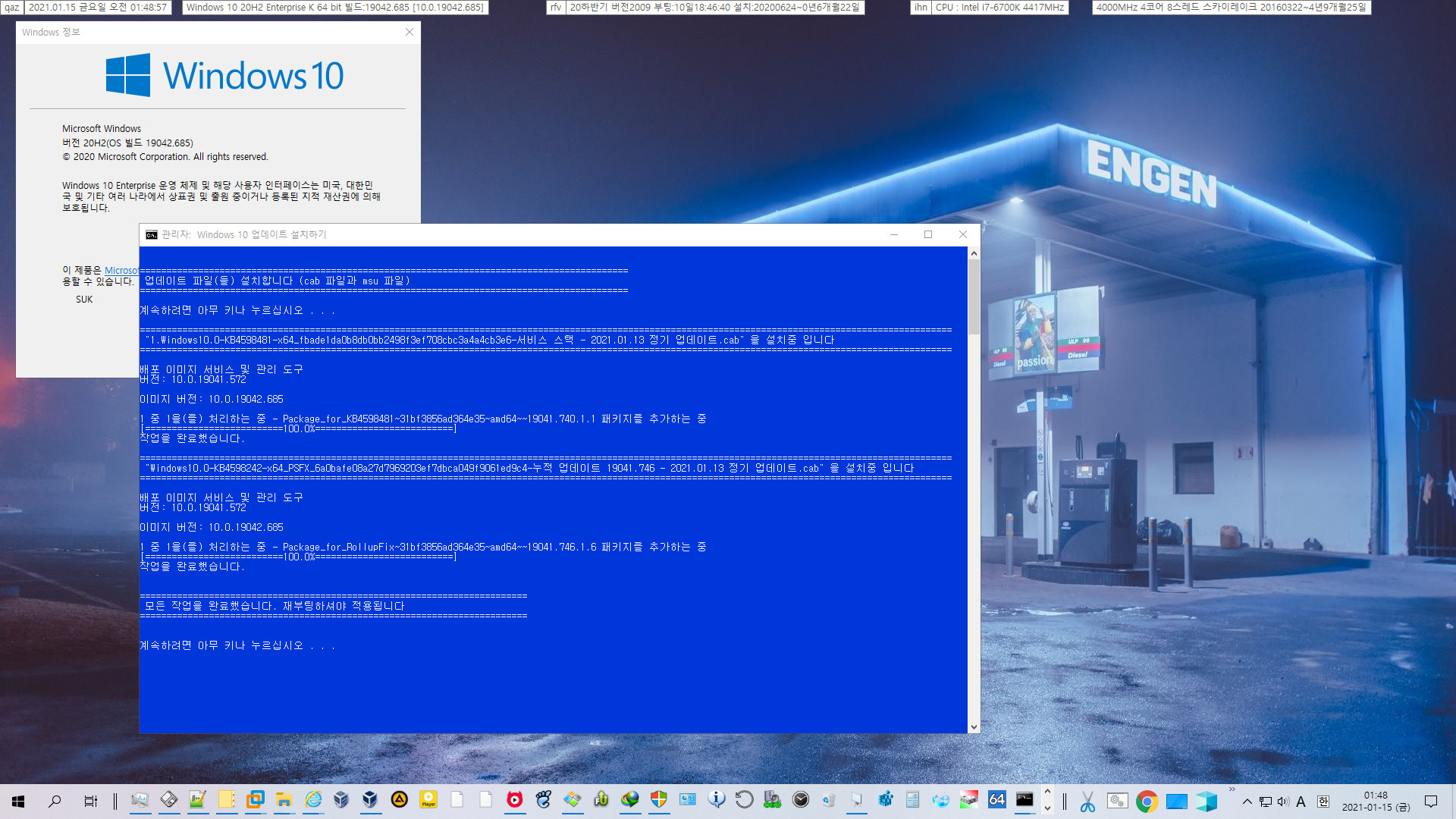Screen dimensions: 1456x819
Task: Click the Package_for_RollupFix progress line
Action: [x=423, y=547]
